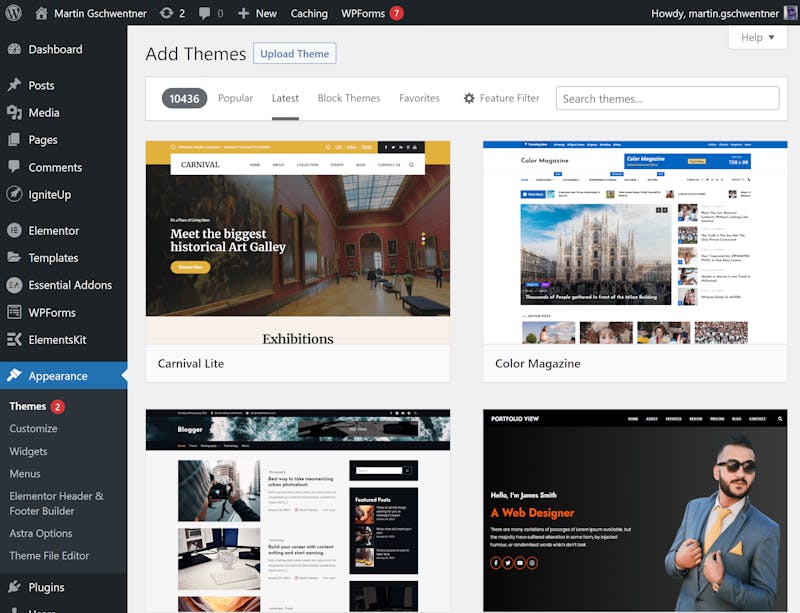Image resolution: width=800 pixels, height=613 pixels.
Task: Open the Caching admin bar menu
Action: point(309,13)
